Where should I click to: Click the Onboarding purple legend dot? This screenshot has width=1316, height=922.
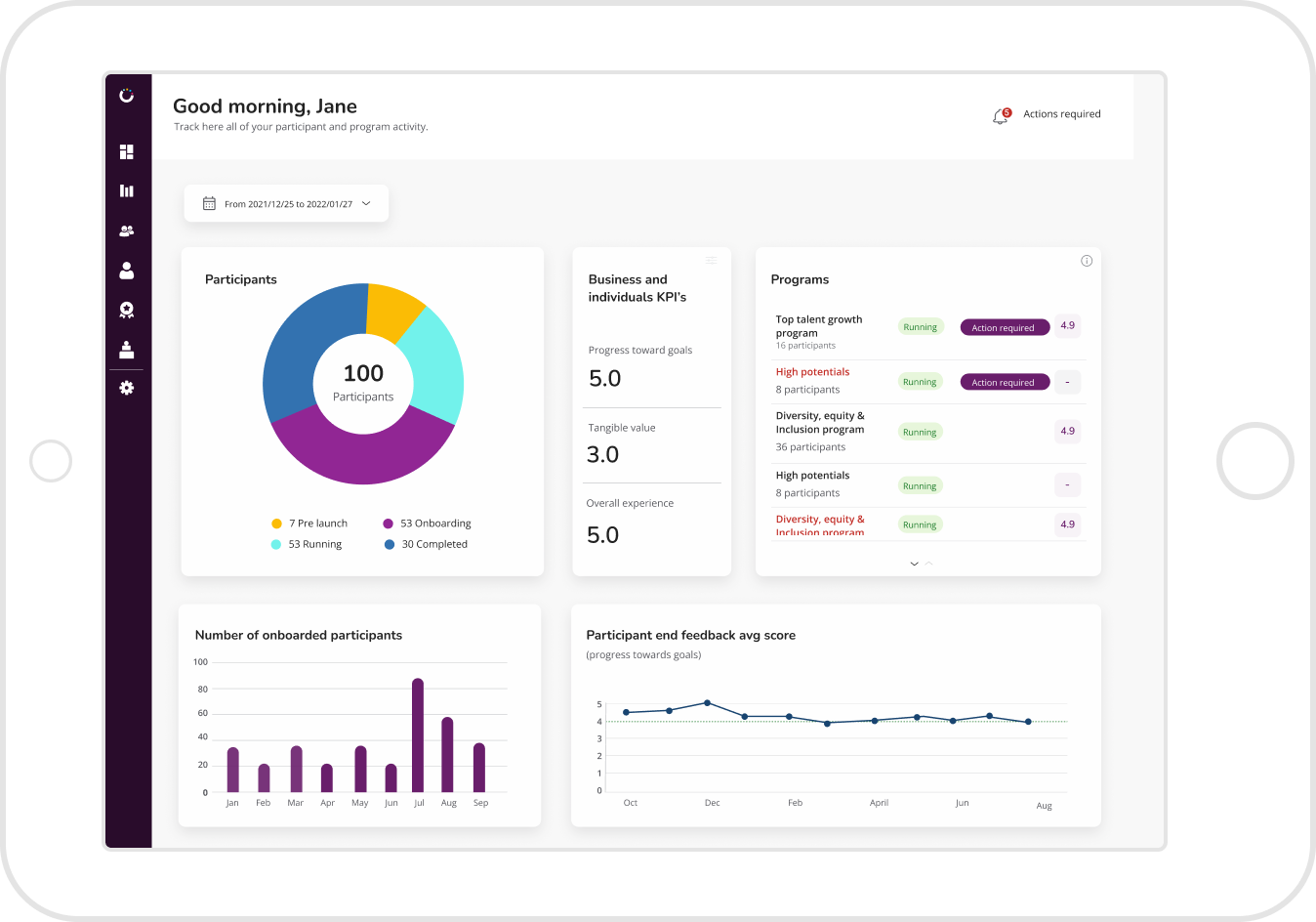pyautogui.click(x=389, y=524)
